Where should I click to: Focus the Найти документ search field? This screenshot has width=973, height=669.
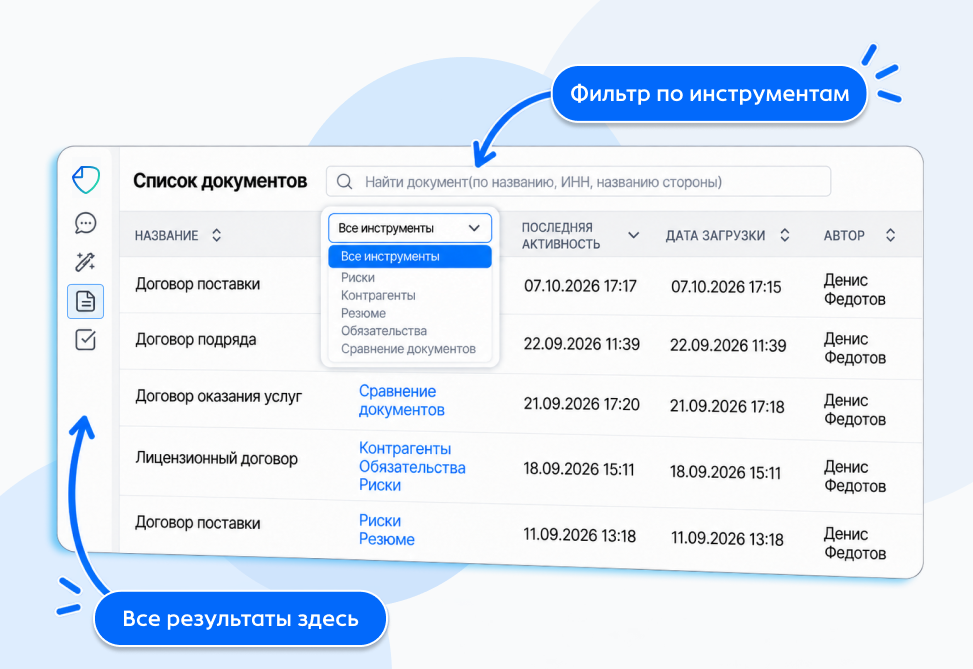click(x=578, y=182)
